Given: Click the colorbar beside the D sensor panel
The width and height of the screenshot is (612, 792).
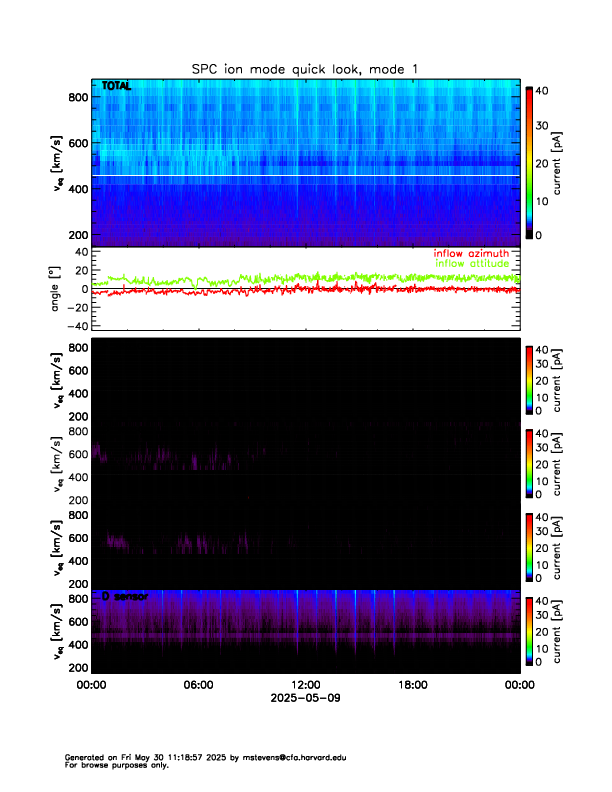Looking at the screenshot, I should point(529,630).
